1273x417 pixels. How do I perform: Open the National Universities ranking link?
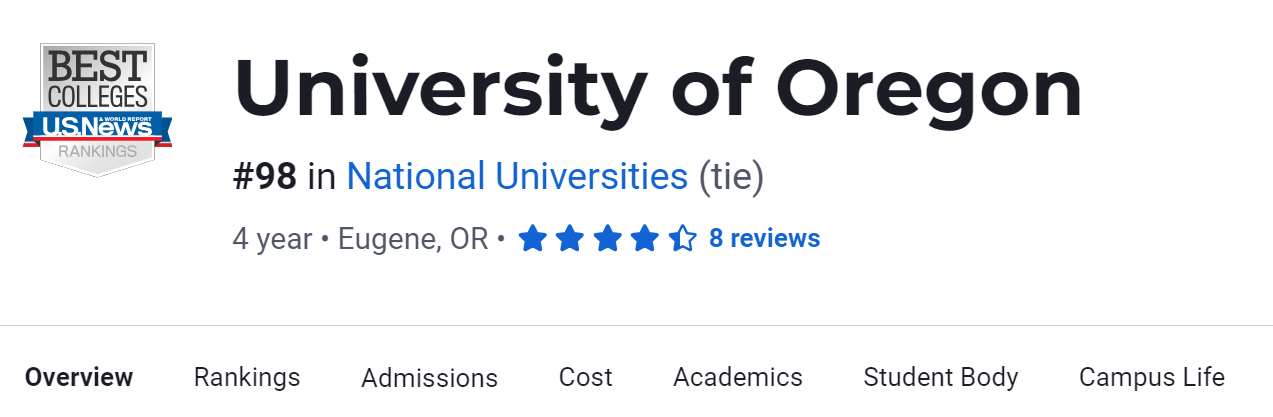[517, 177]
